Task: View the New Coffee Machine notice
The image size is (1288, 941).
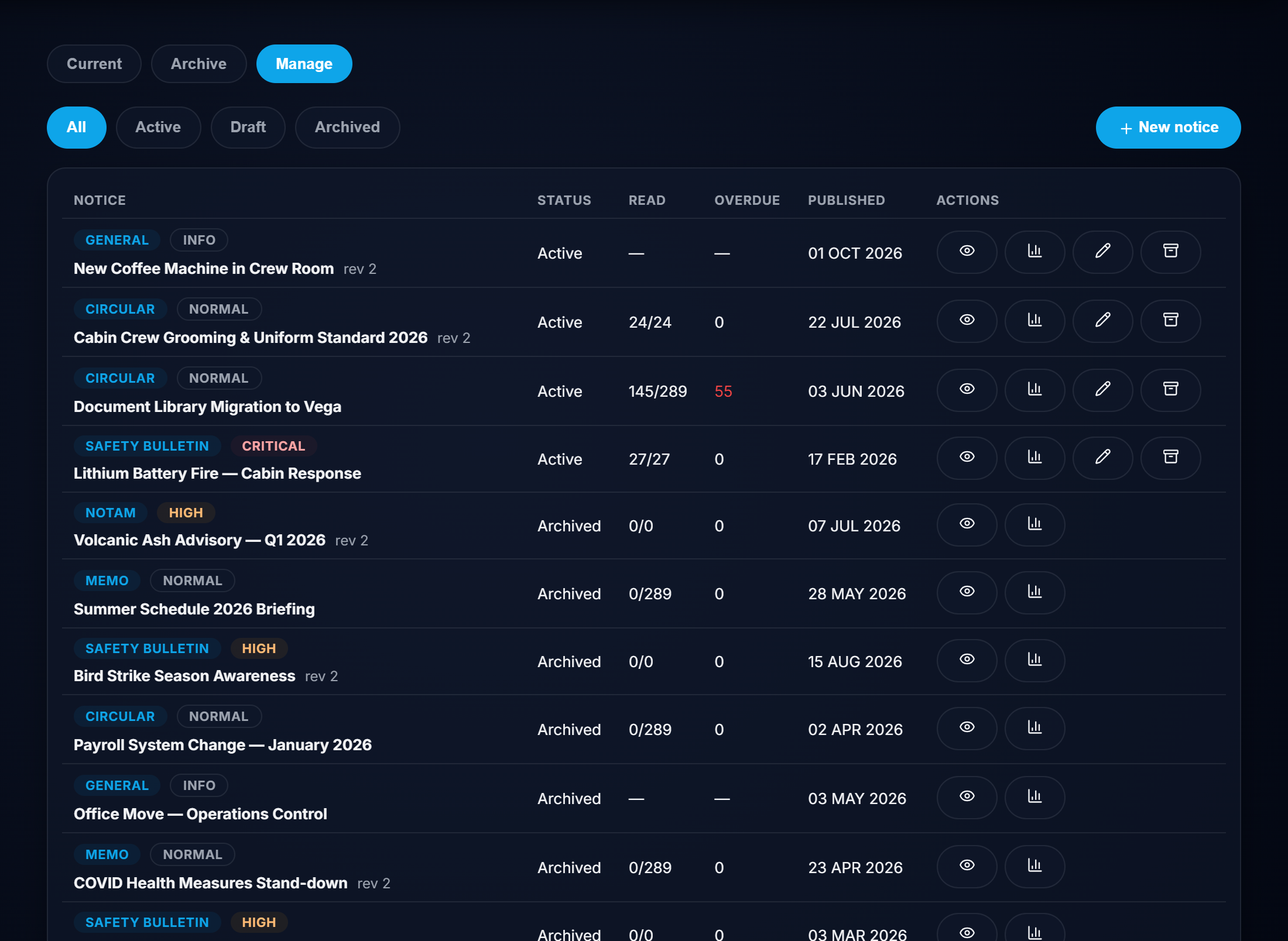Action: [x=967, y=252]
